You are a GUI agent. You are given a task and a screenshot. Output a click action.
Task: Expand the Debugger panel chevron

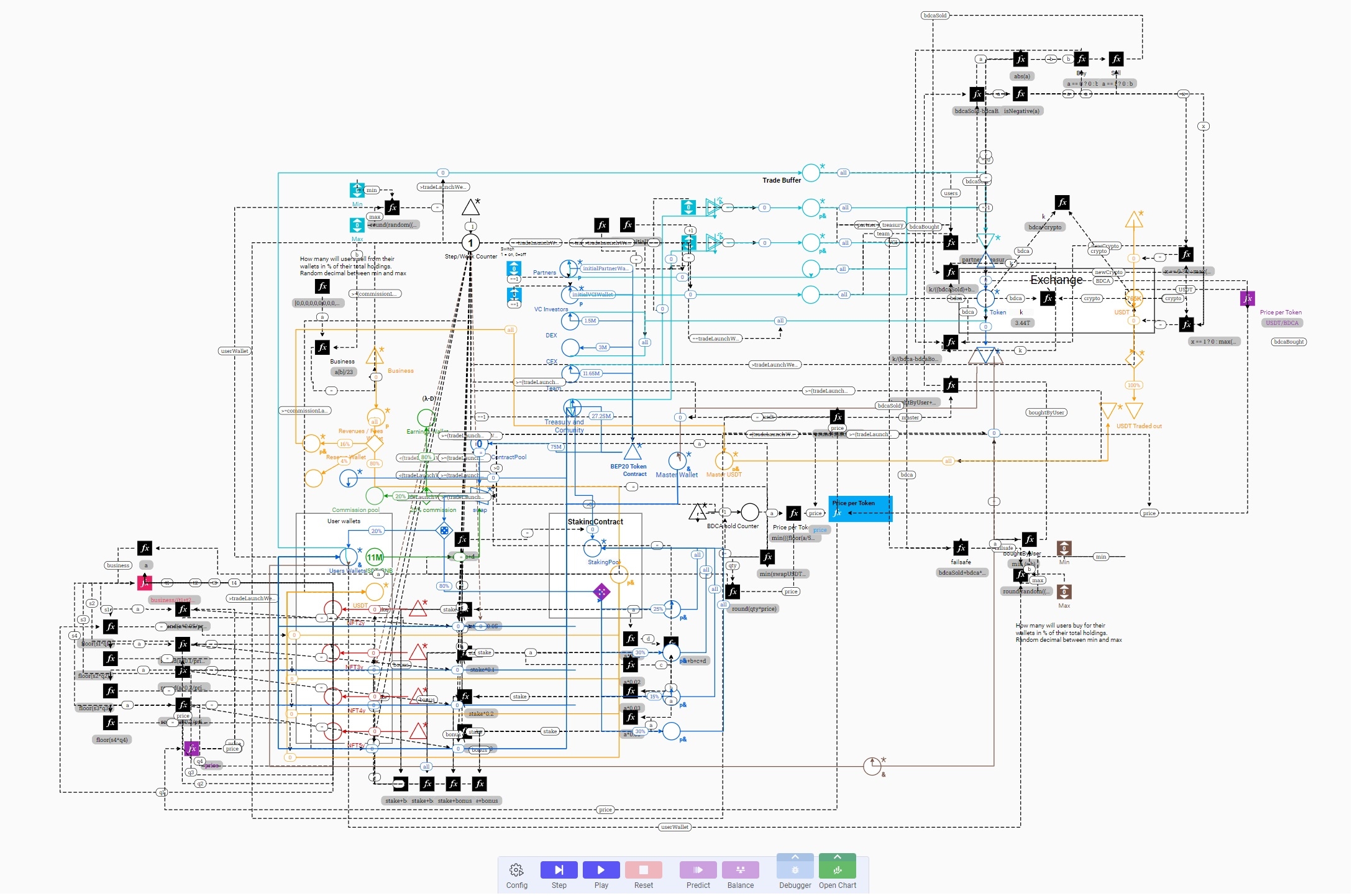point(795,857)
